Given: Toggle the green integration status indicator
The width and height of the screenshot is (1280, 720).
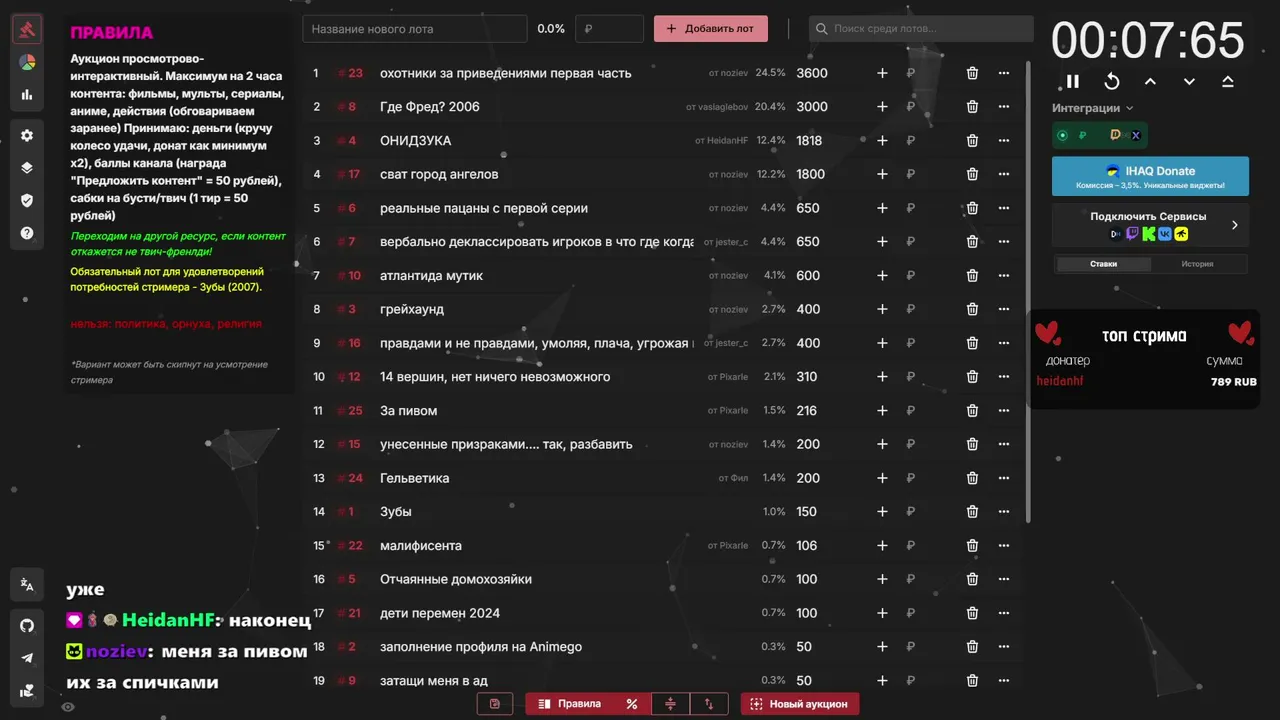Looking at the screenshot, I should tap(1062, 135).
